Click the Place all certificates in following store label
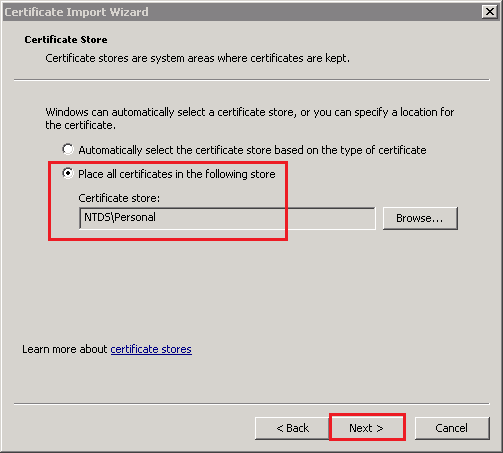This screenshot has height=453, width=503. pos(177,174)
